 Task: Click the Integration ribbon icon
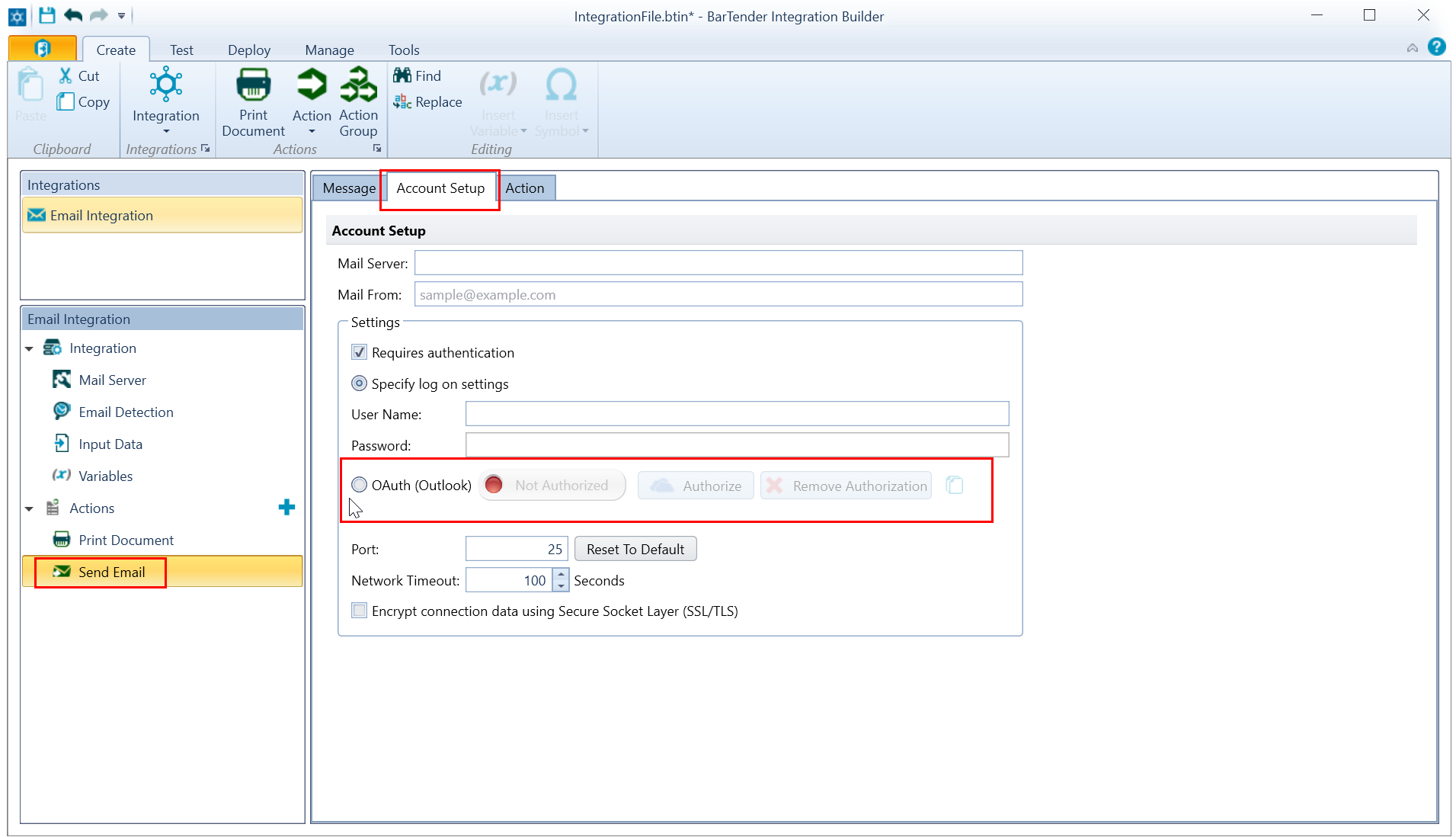pos(166,84)
